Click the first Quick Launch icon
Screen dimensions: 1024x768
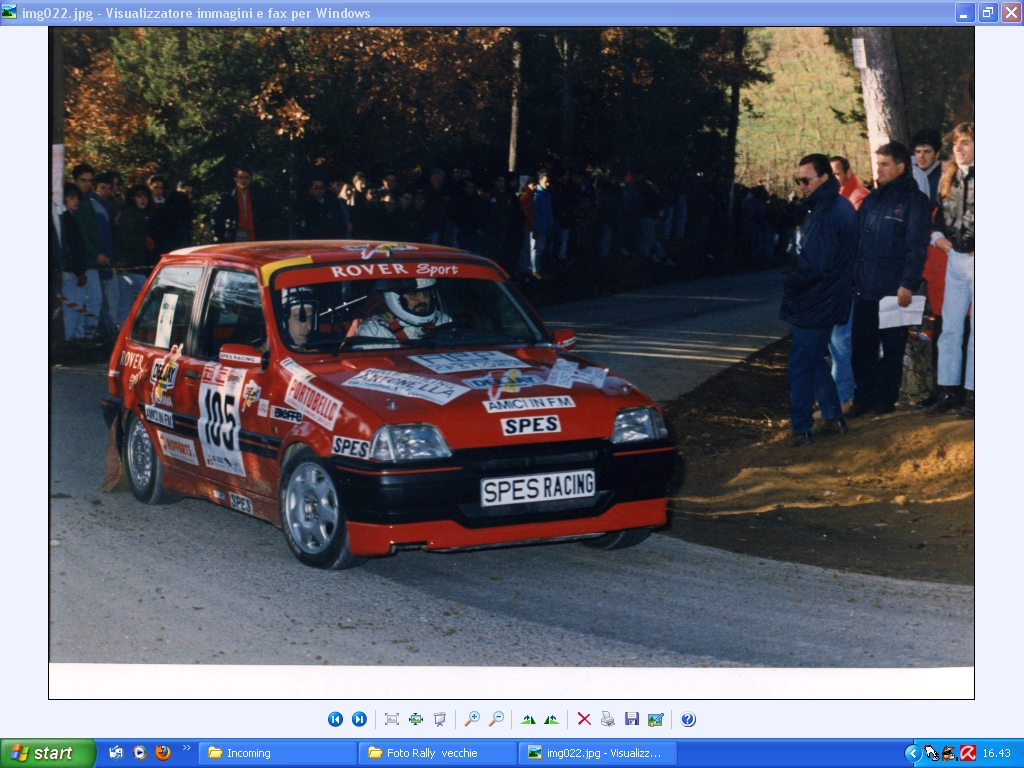tap(116, 753)
